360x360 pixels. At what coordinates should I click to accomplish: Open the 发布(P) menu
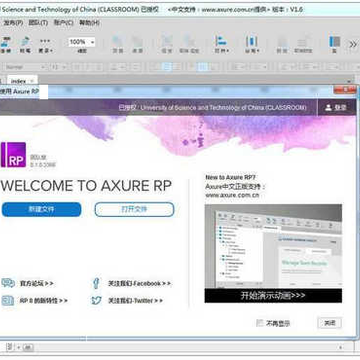point(13,23)
